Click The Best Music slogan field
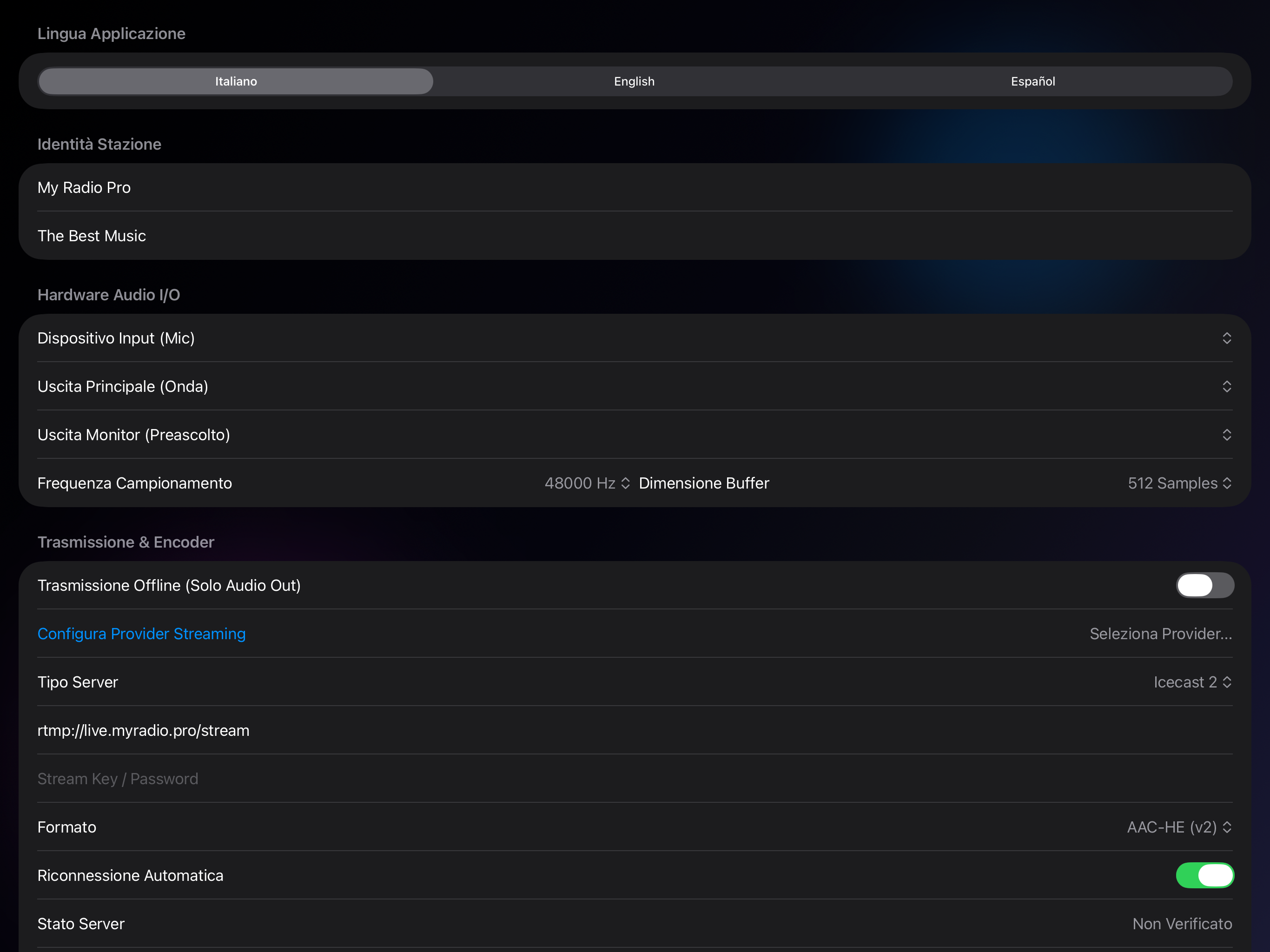1270x952 pixels. click(91, 235)
